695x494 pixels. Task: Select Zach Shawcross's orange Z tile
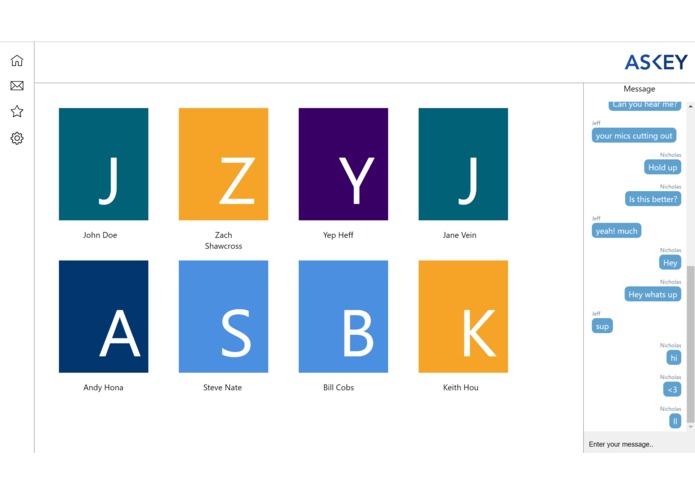coord(223,164)
